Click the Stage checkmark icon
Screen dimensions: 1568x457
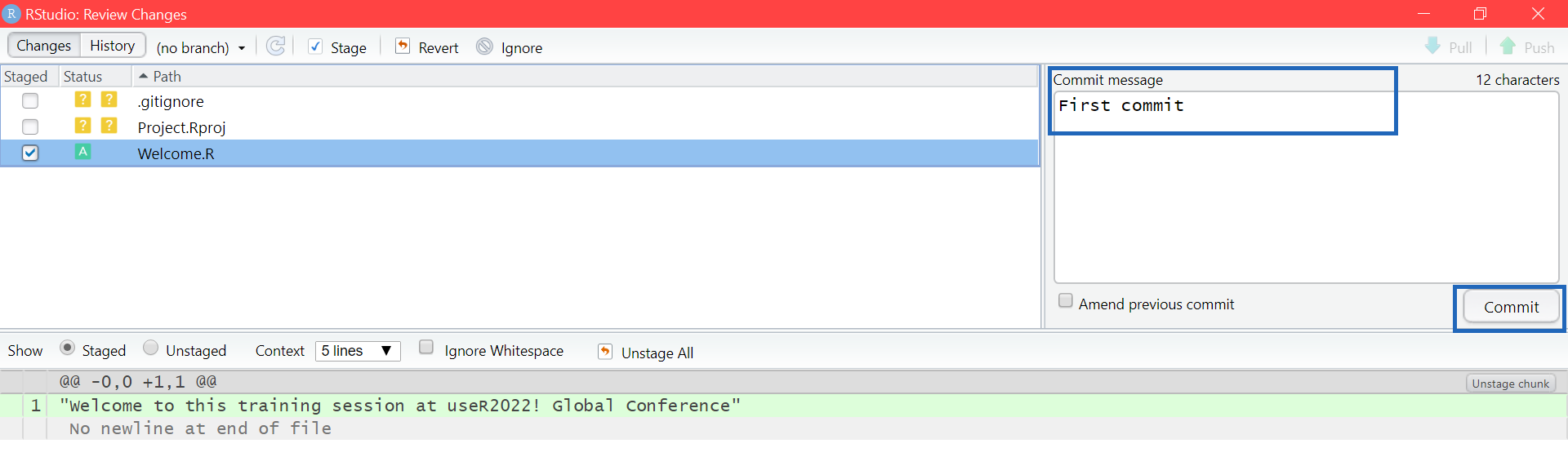click(315, 47)
